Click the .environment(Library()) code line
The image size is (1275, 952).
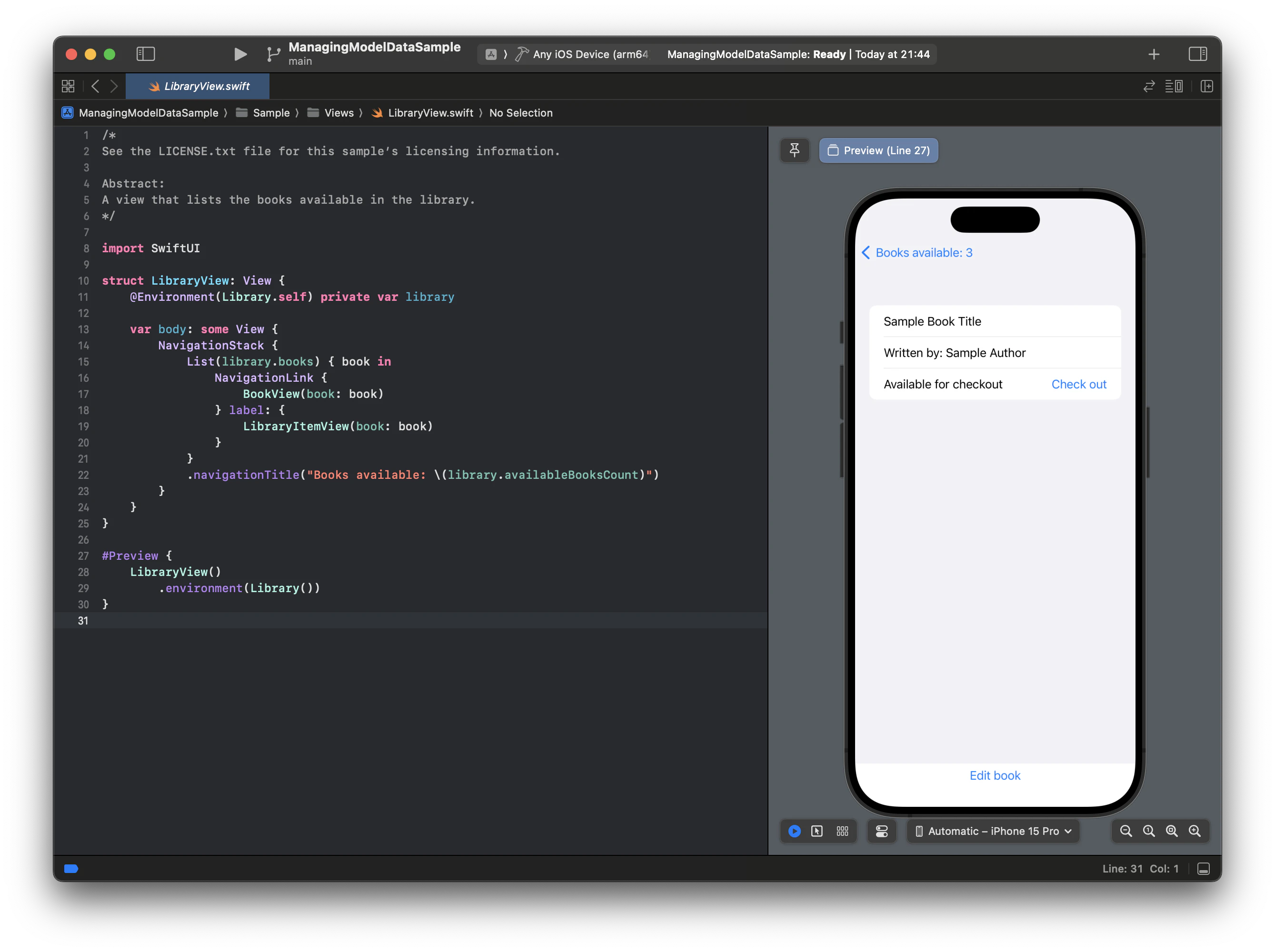click(239, 588)
